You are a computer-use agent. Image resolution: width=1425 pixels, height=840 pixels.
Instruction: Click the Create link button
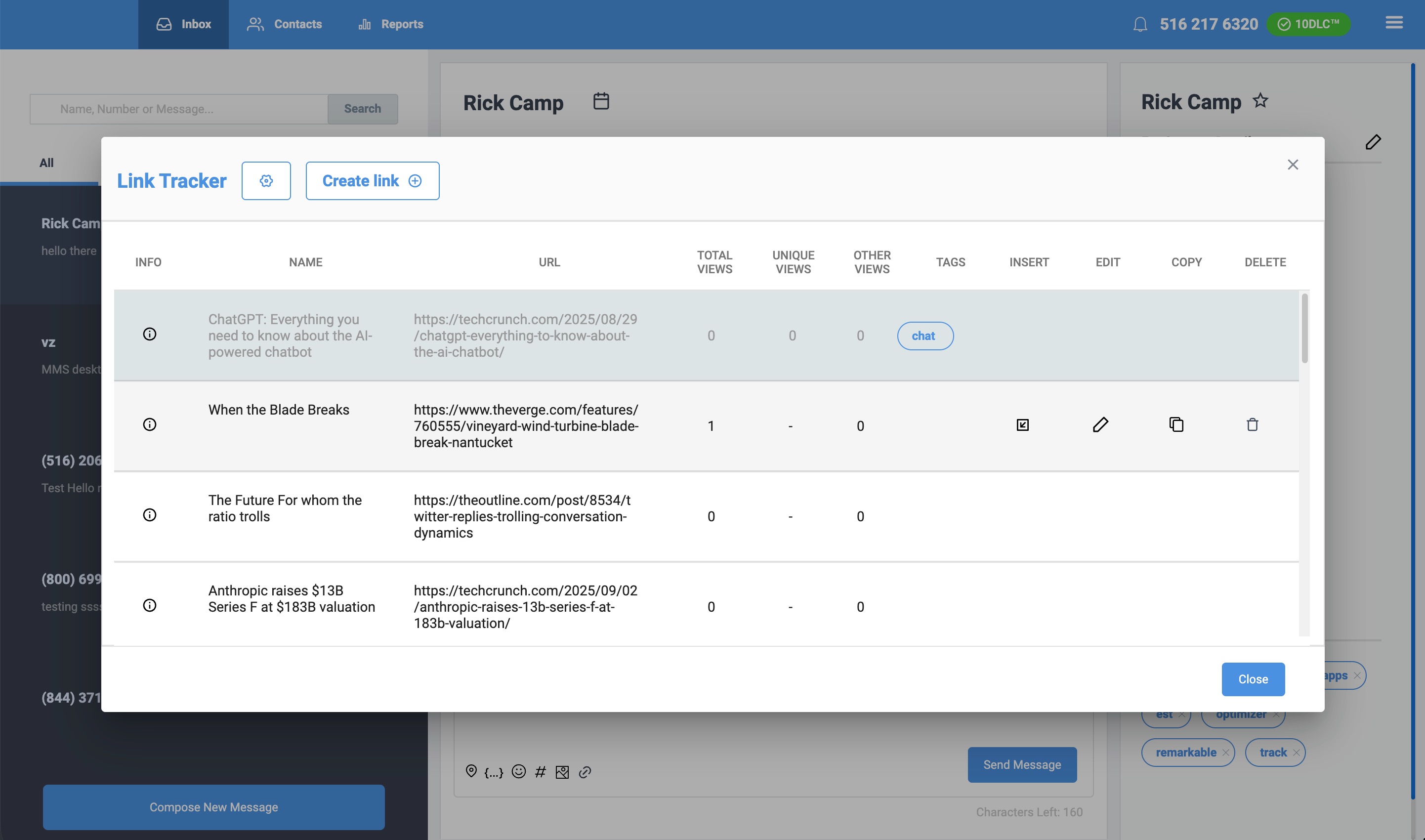click(x=373, y=180)
